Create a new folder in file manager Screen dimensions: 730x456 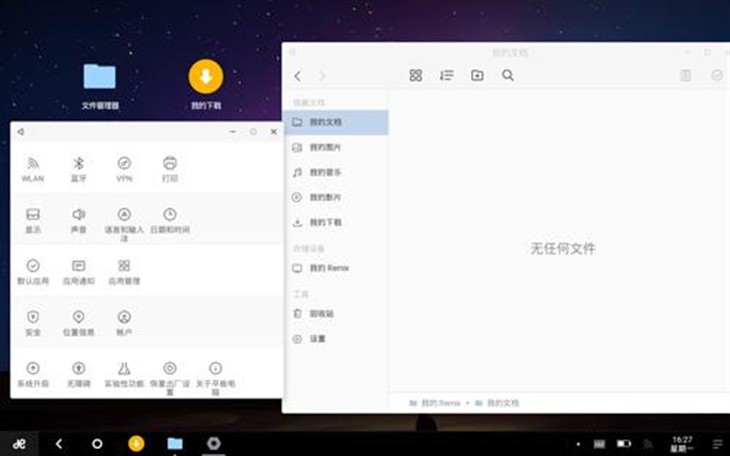pyautogui.click(x=477, y=75)
